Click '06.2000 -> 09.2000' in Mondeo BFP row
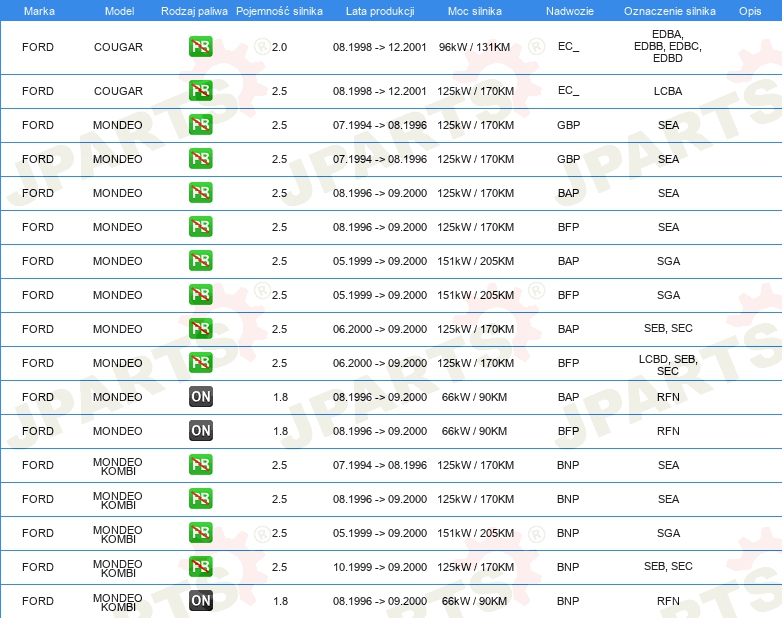This screenshot has width=782, height=618. tap(380, 363)
